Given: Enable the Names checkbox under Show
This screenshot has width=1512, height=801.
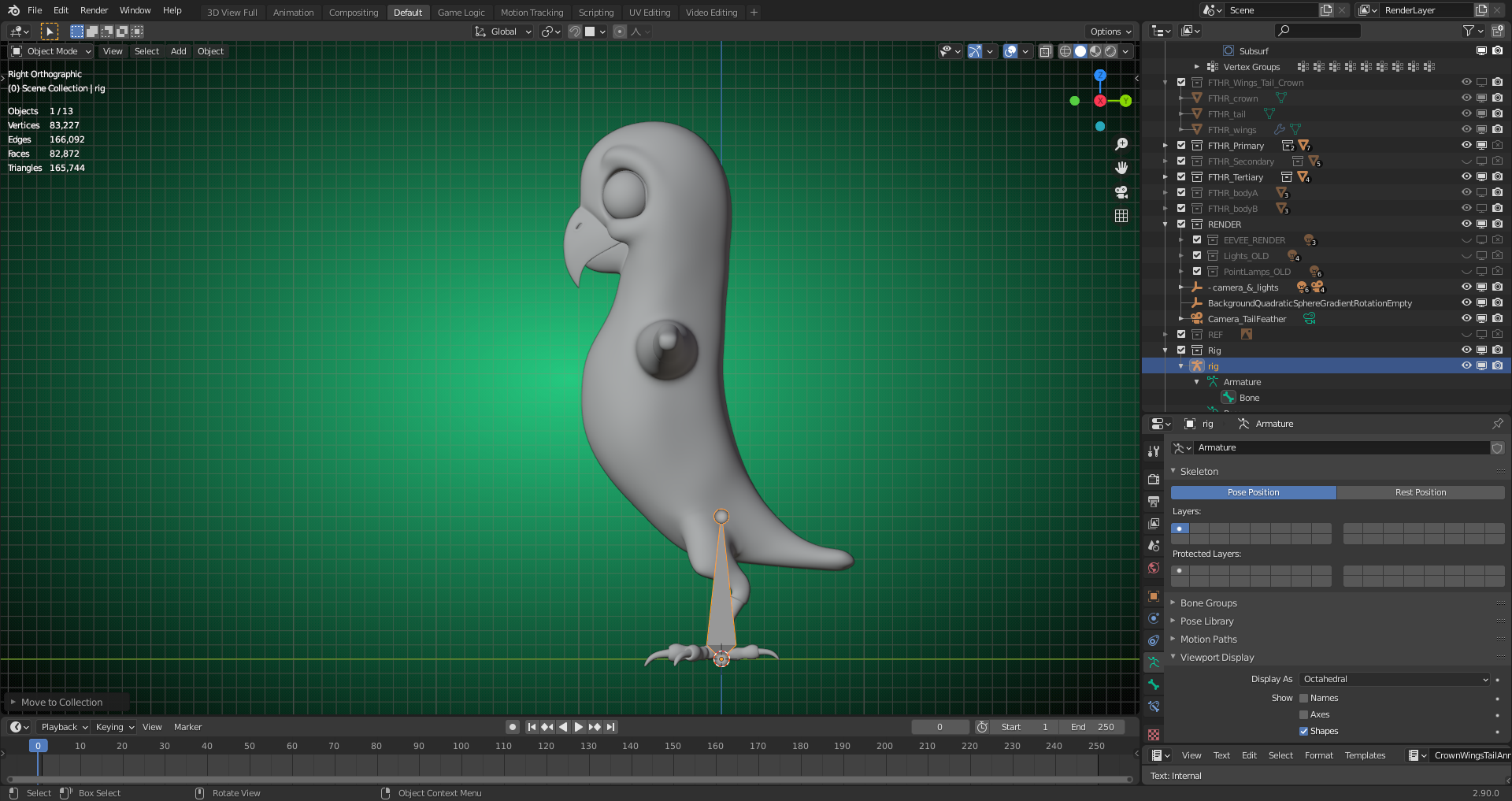Looking at the screenshot, I should pos(1304,698).
